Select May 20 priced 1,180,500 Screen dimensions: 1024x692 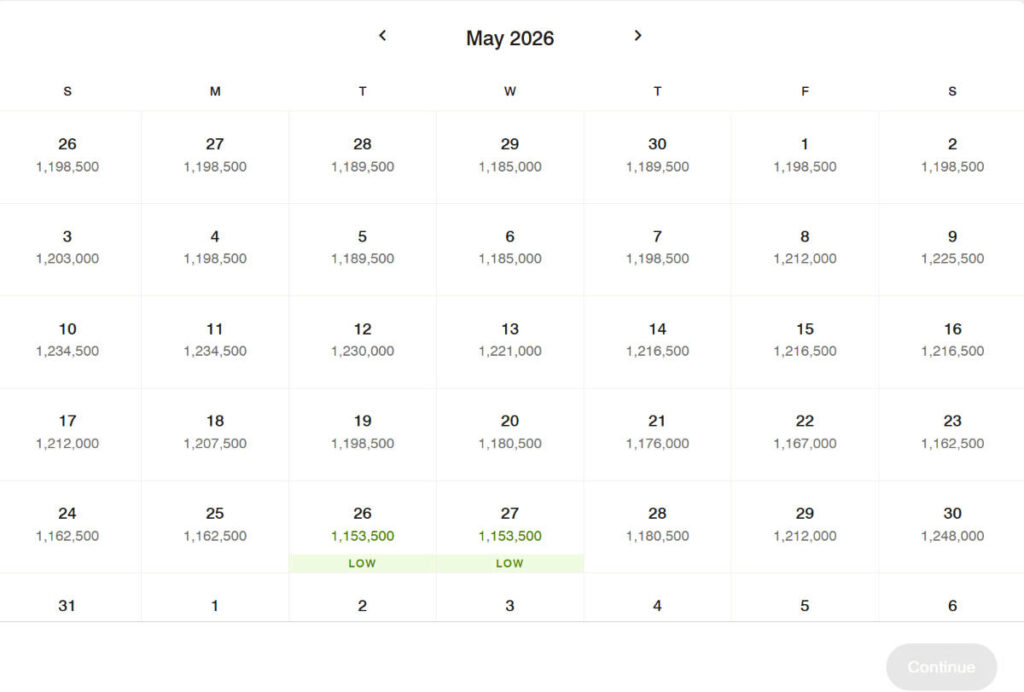click(510, 432)
